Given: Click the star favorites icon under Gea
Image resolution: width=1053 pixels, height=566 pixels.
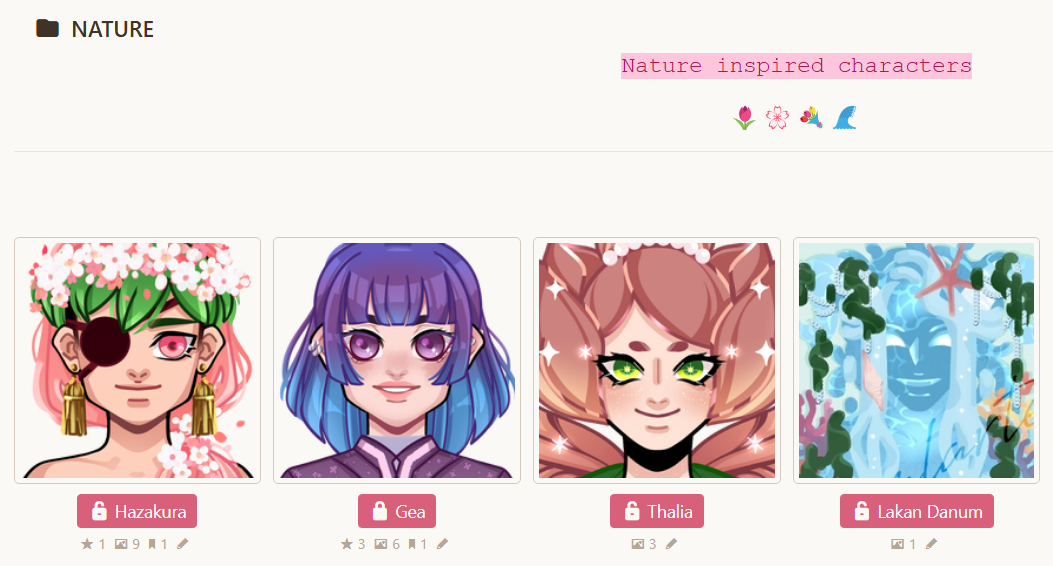Looking at the screenshot, I should (347, 544).
